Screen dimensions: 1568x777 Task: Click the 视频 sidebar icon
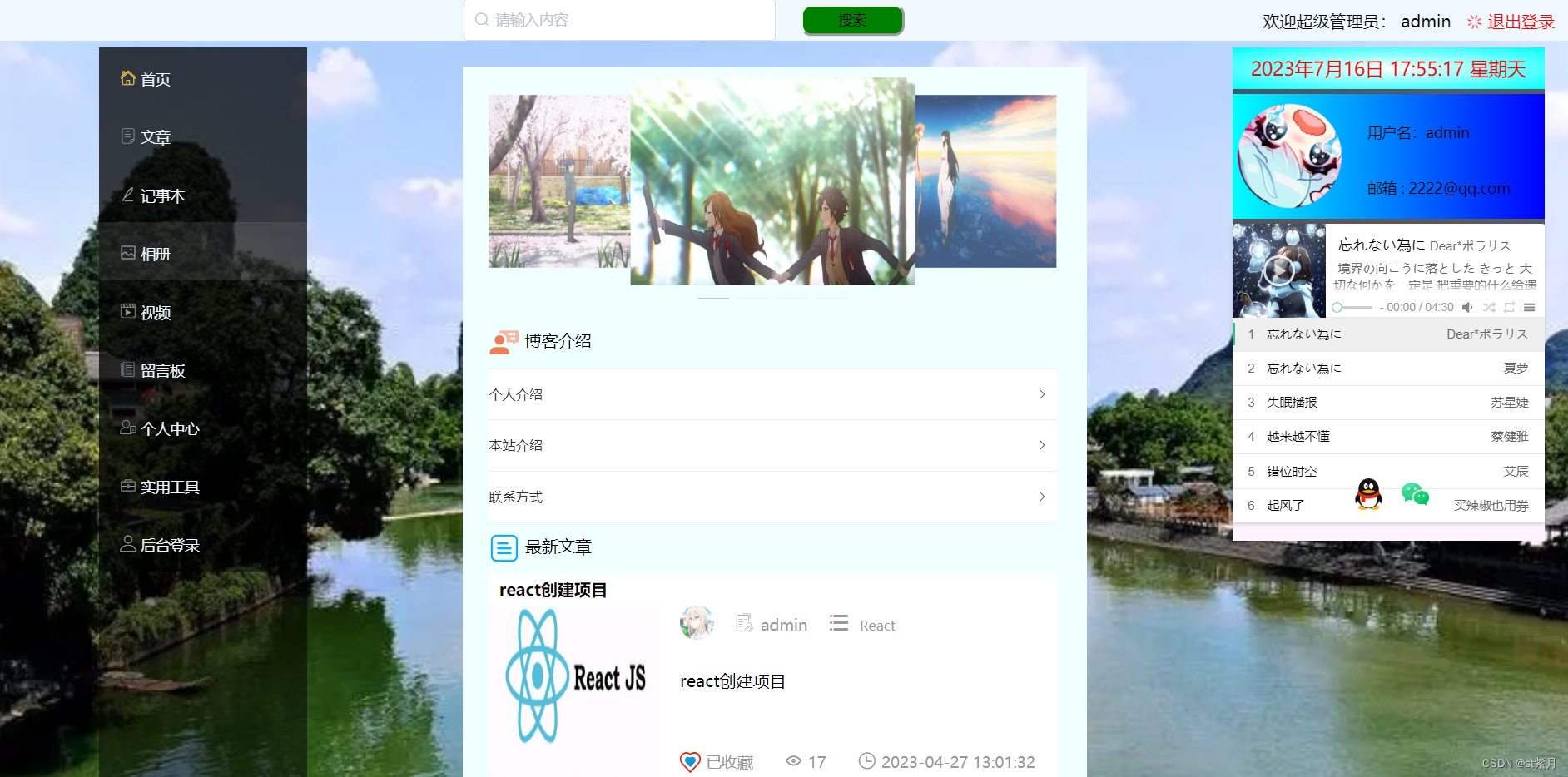click(128, 312)
